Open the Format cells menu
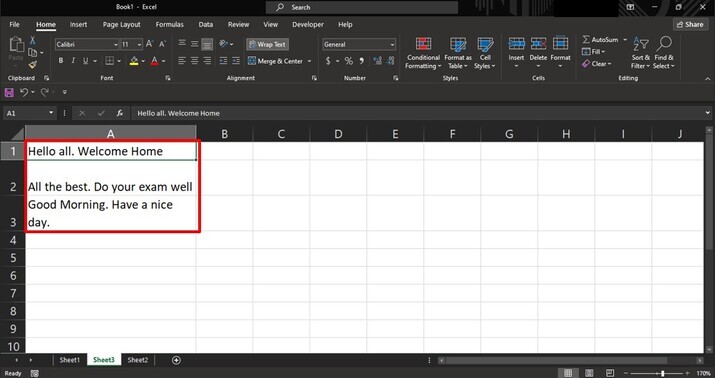This screenshot has width=715, height=378. [x=560, y=53]
